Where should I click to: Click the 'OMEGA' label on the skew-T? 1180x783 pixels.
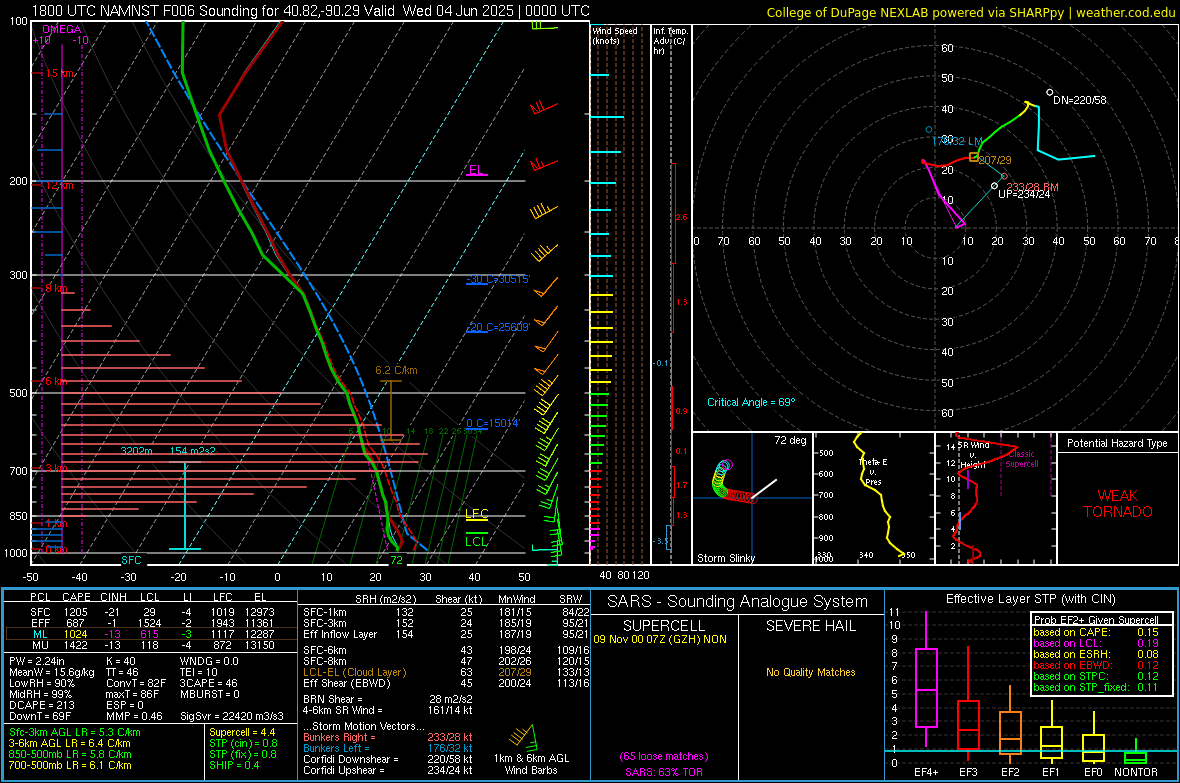tap(62, 29)
